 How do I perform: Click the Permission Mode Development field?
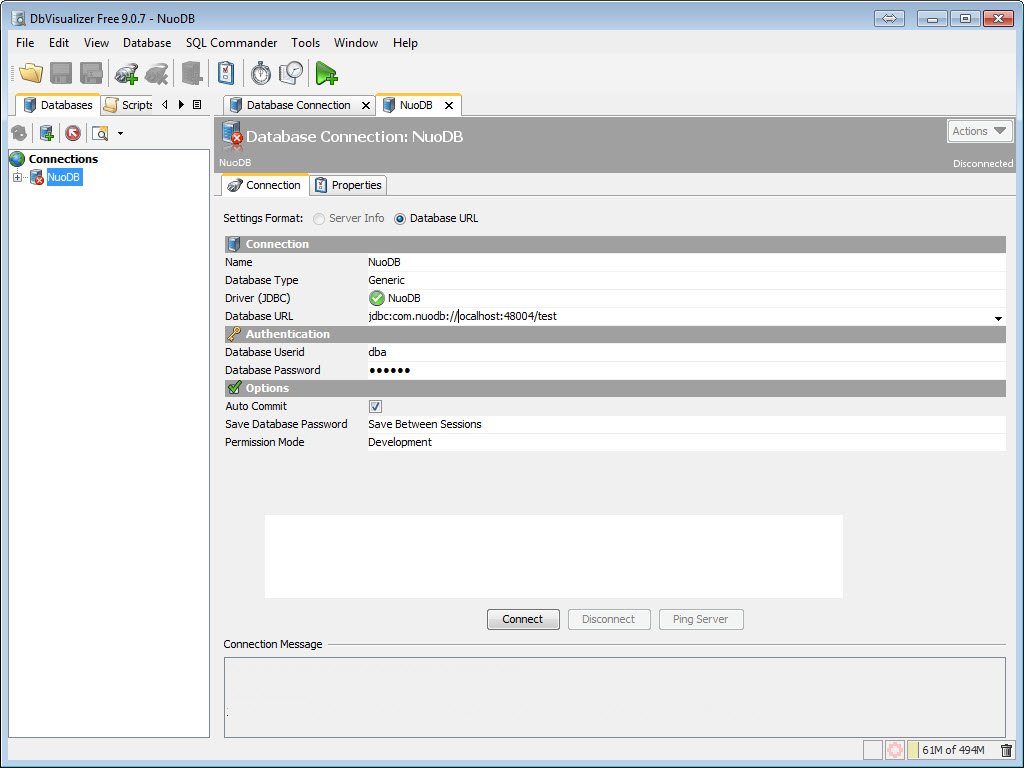[686, 442]
